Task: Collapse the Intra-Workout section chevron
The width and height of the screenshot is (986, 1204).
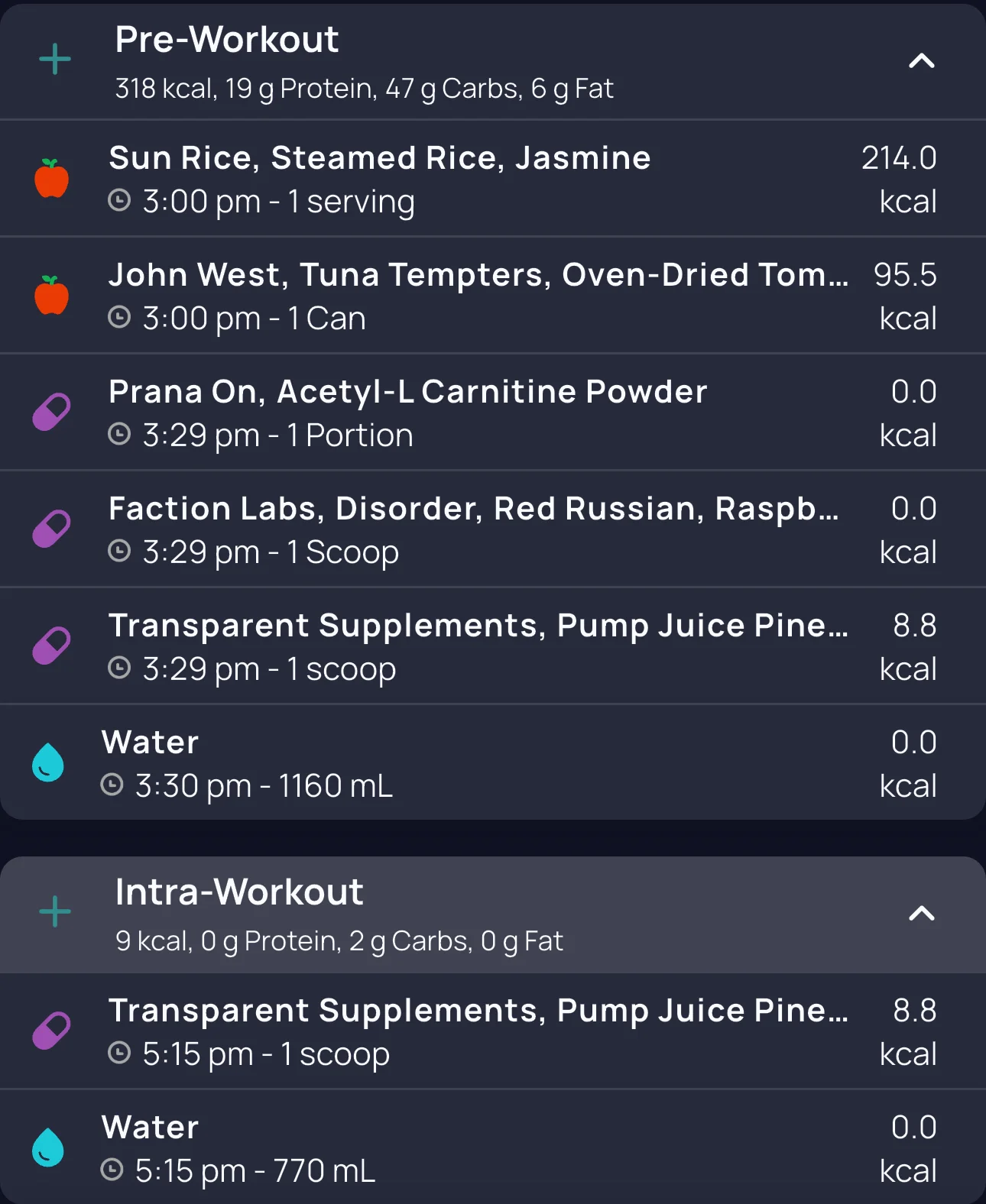Action: pyautogui.click(x=921, y=914)
